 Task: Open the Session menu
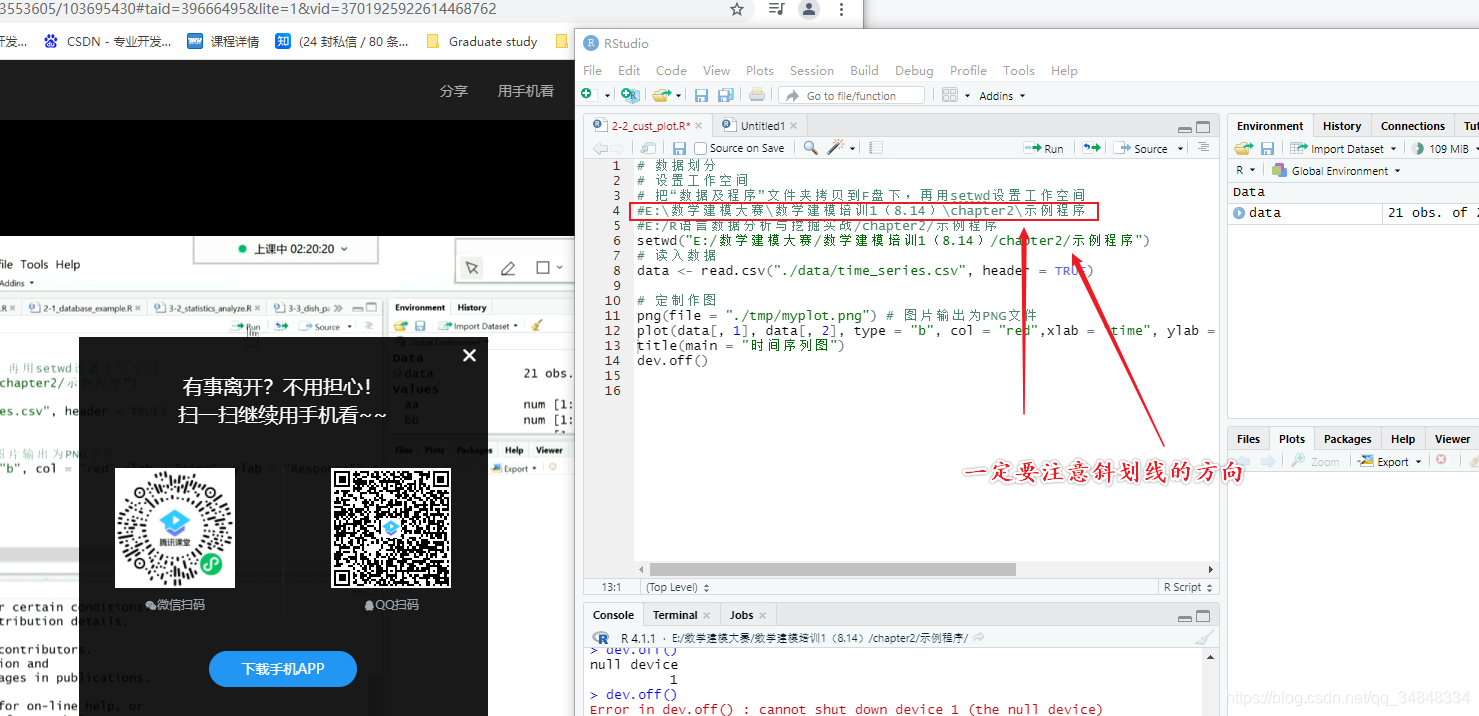(812, 70)
